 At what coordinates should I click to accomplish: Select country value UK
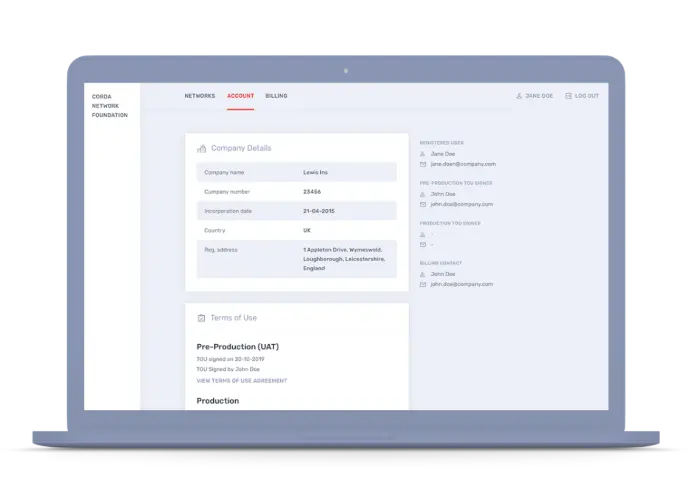click(x=307, y=231)
